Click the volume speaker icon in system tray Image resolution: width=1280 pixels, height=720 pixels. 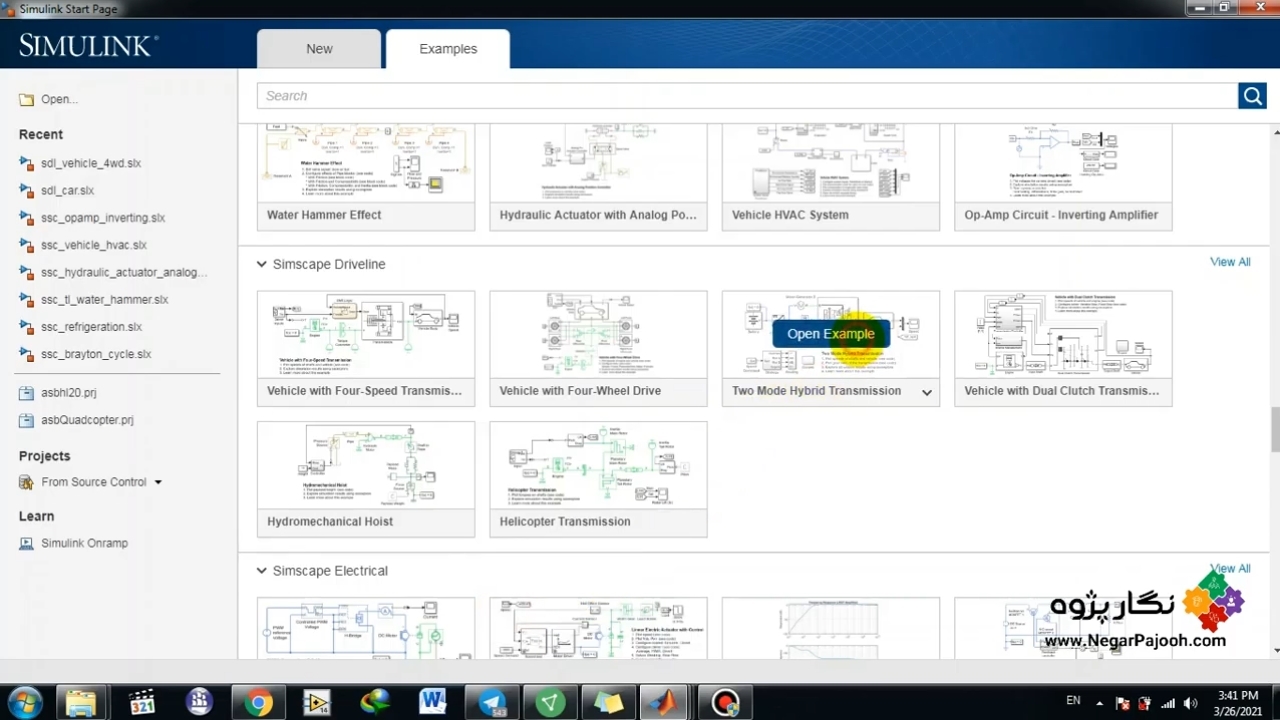click(x=1190, y=703)
